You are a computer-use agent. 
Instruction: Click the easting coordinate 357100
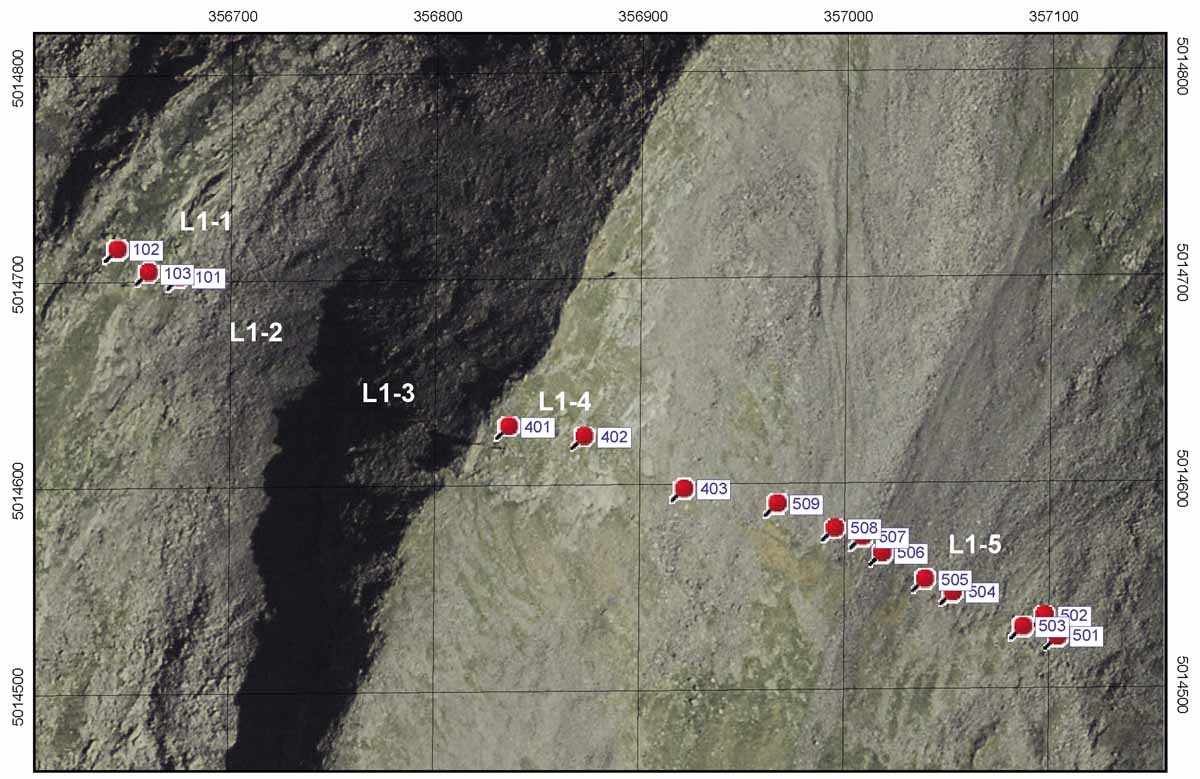(x=1054, y=15)
